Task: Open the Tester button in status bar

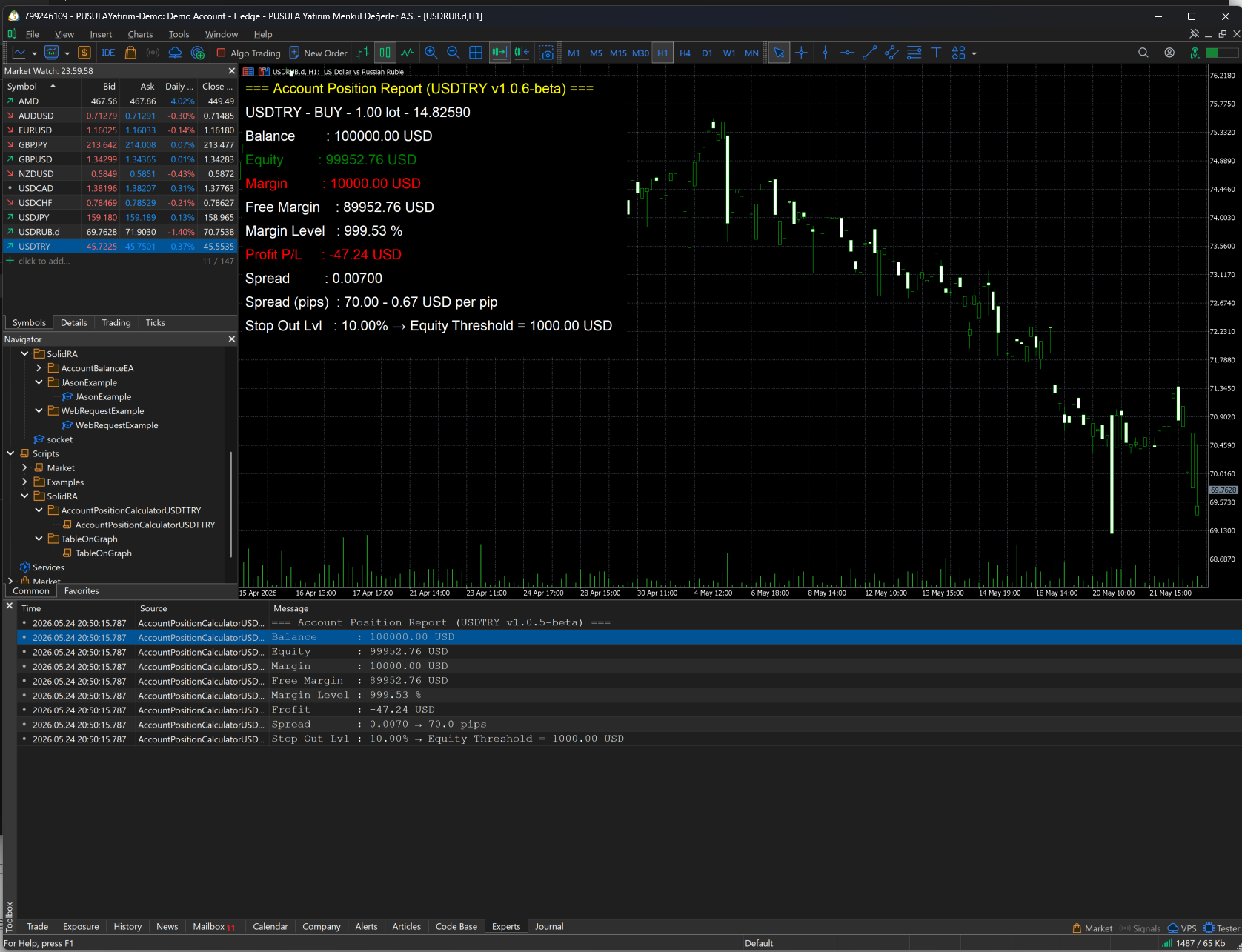Action: 1222,928
